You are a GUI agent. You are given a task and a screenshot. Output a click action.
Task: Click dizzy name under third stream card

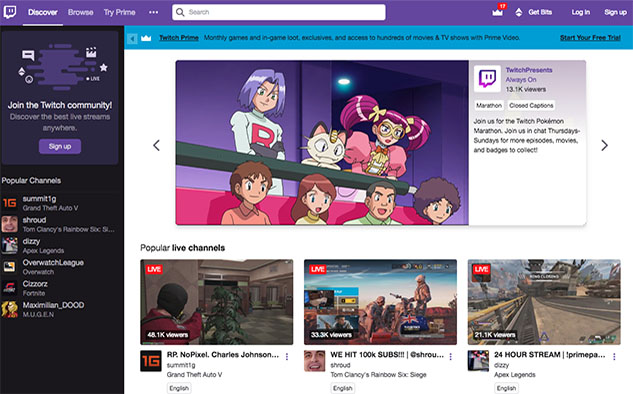[501, 365]
